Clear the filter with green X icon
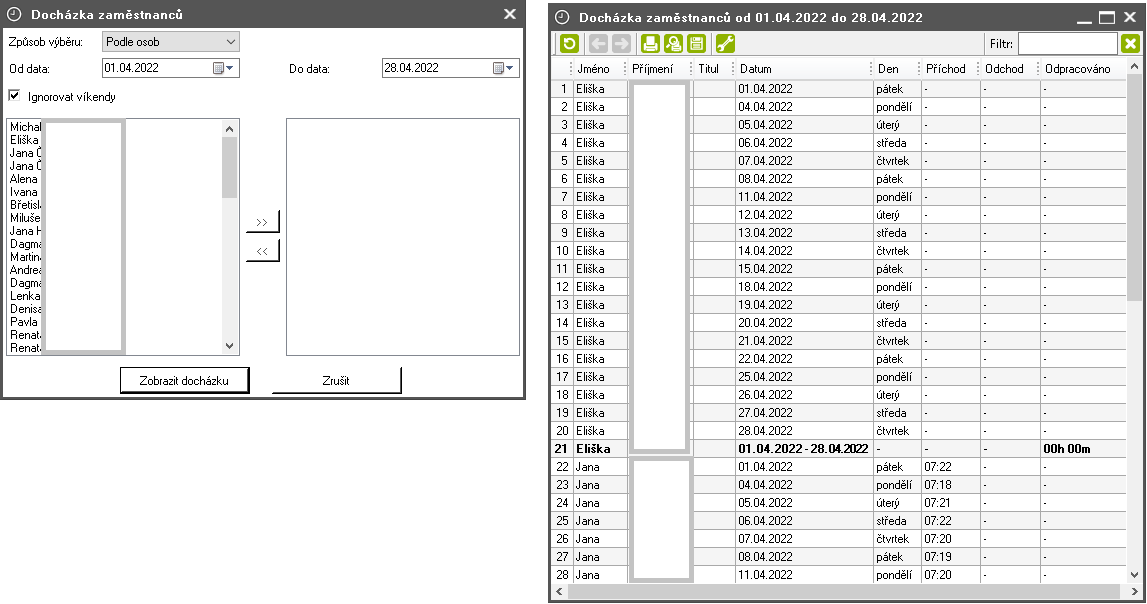 [1130, 44]
